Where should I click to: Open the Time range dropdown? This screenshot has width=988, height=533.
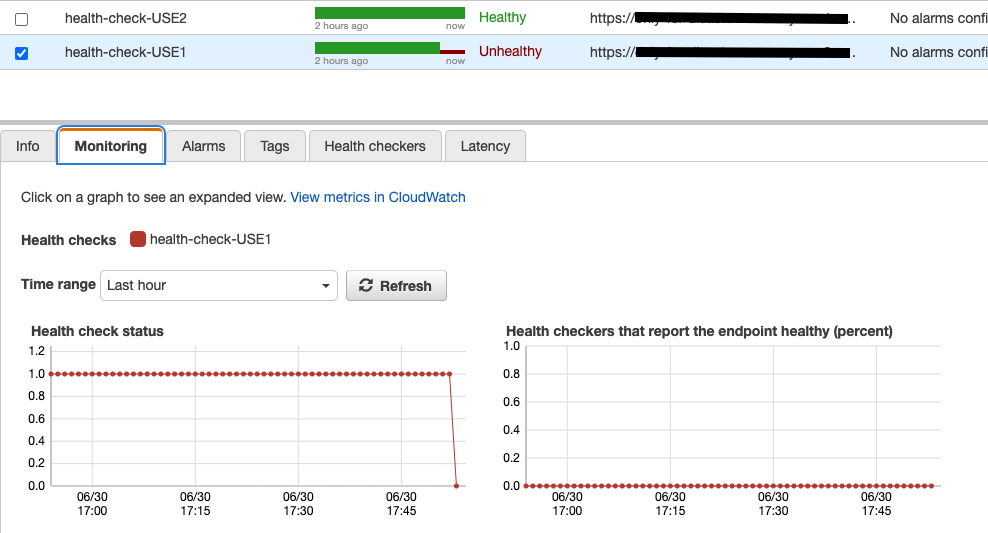(219, 285)
